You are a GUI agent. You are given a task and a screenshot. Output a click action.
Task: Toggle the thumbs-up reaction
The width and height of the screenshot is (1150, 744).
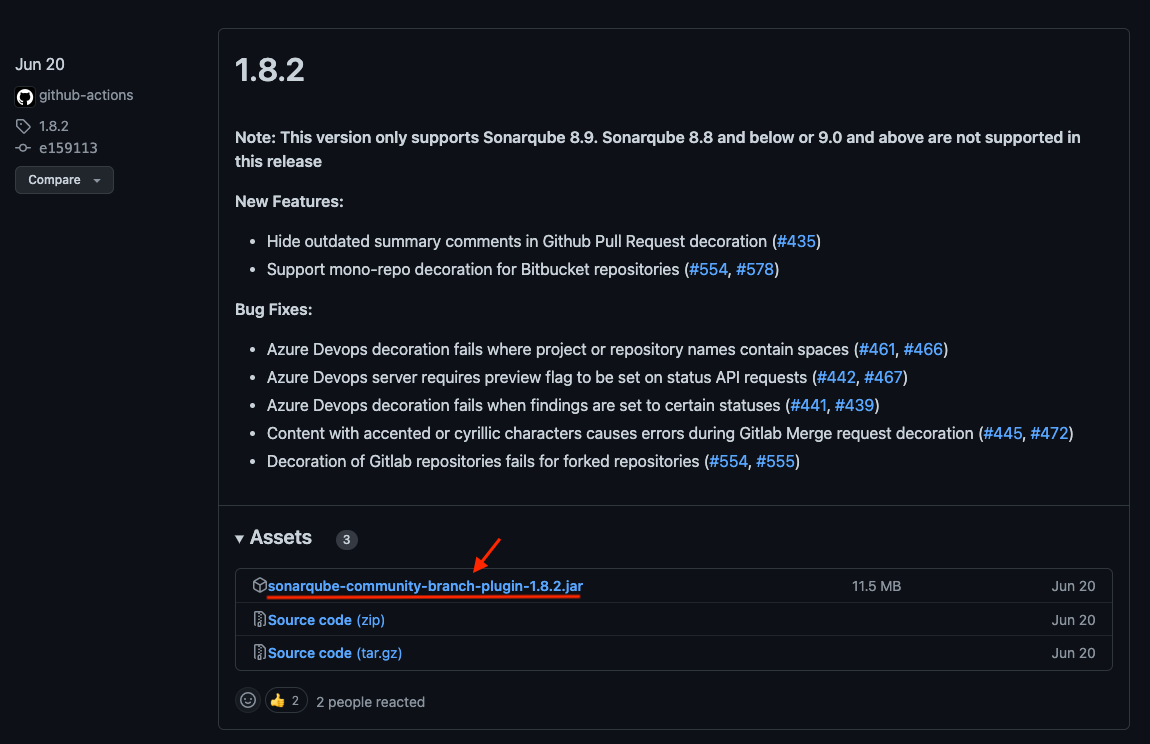pyautogui.click(x=284, y=699)
